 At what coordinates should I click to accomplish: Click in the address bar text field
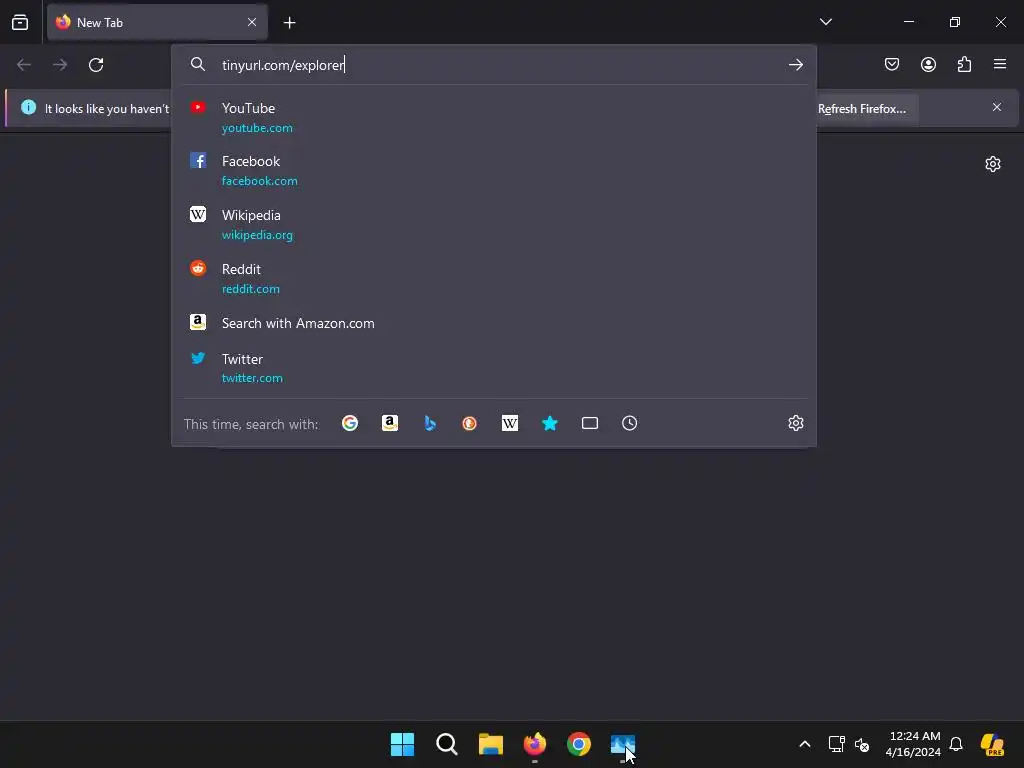496,65
